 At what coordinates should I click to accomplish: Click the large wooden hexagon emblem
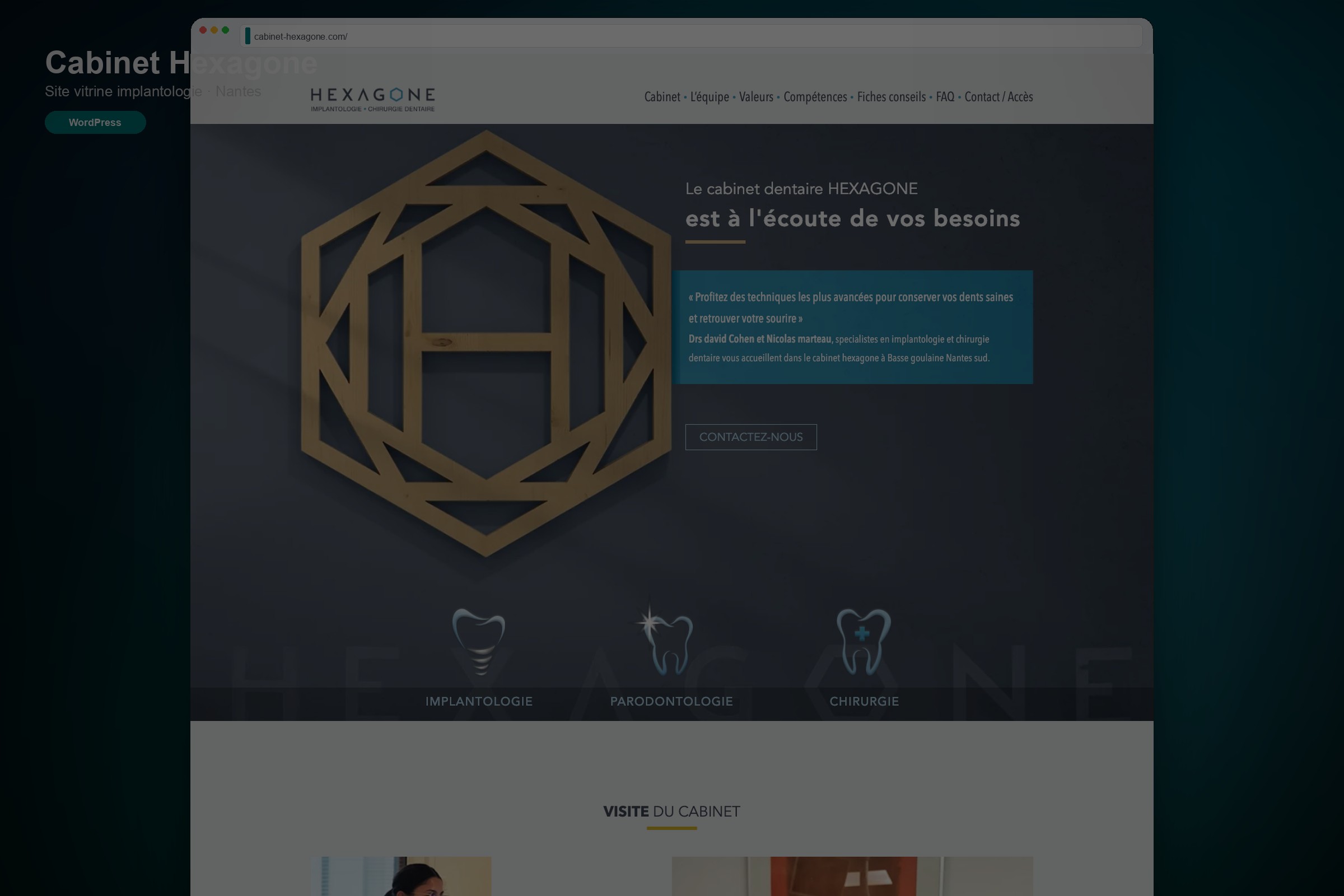(486, 343)
